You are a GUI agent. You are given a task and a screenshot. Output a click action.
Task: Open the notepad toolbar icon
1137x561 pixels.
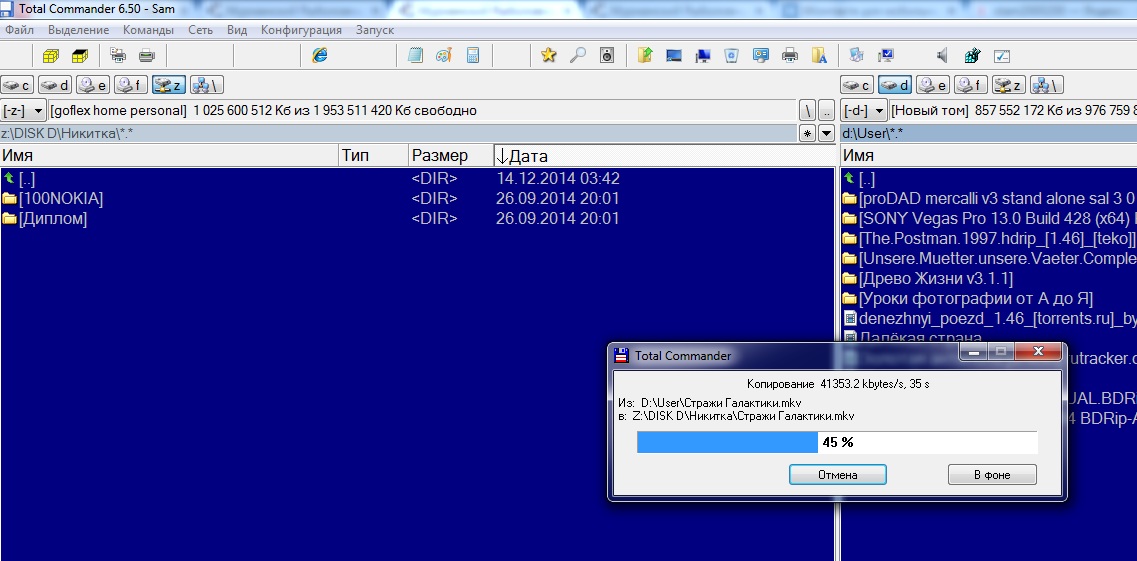click(415, 56)
